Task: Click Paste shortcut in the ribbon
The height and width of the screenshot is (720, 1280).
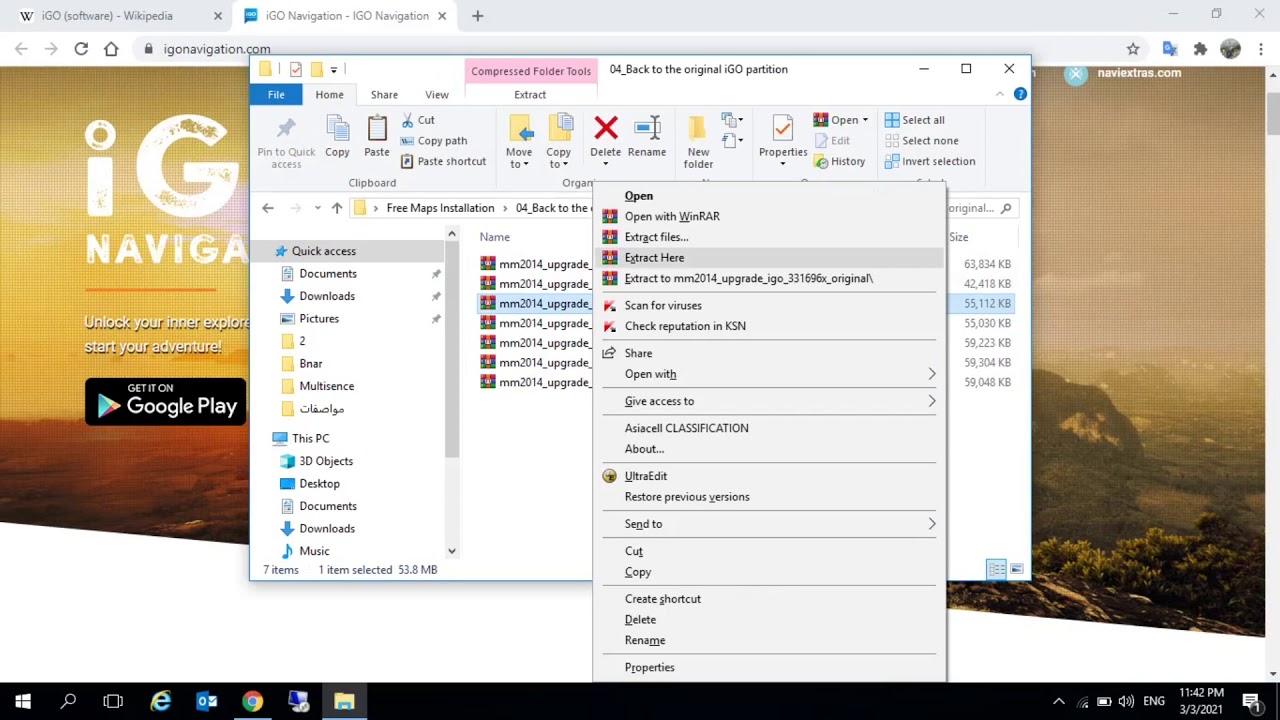Action: pos(443,162)
